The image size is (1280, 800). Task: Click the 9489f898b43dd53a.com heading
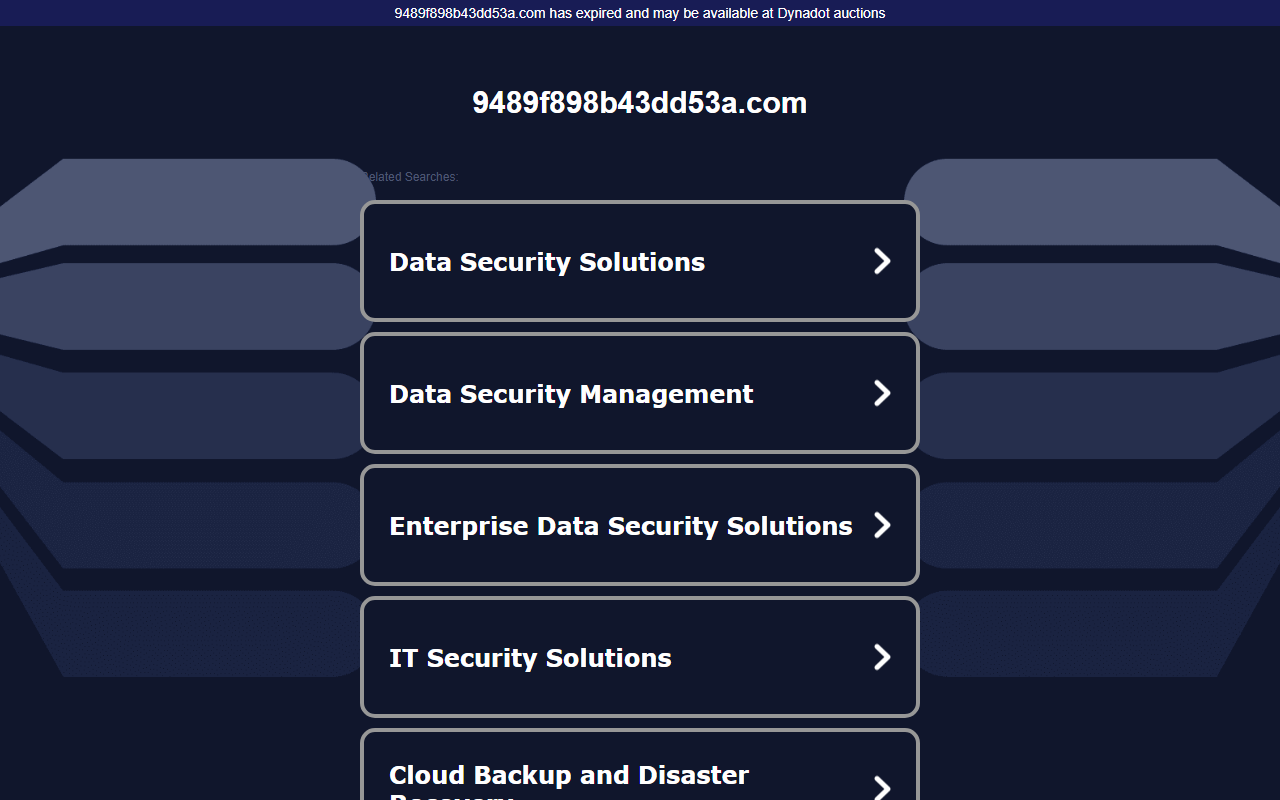coord(640,103)
